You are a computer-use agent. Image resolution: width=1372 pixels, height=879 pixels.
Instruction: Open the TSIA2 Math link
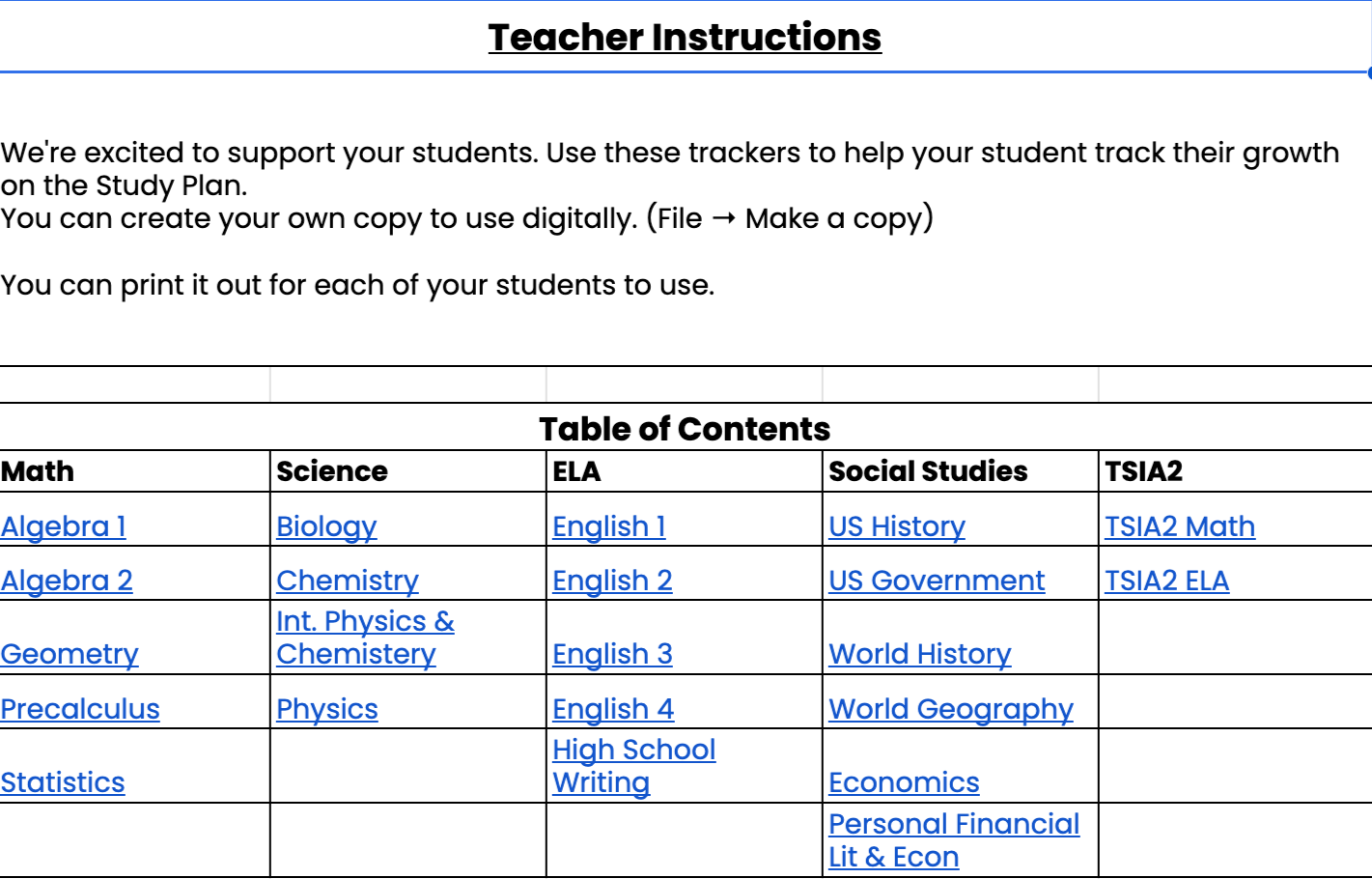(1180, 526)
